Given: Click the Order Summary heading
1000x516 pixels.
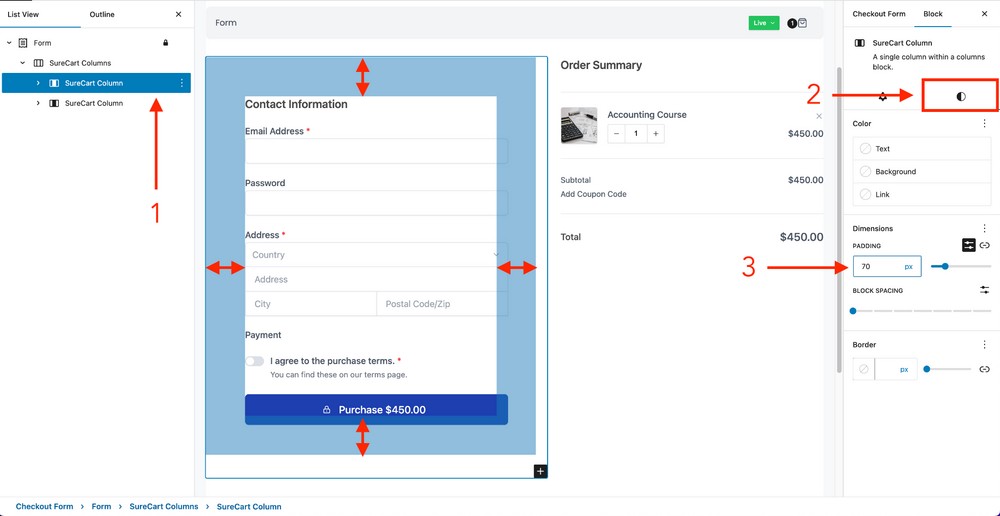Looking at the screenshot, I should [x=601, y=65].
